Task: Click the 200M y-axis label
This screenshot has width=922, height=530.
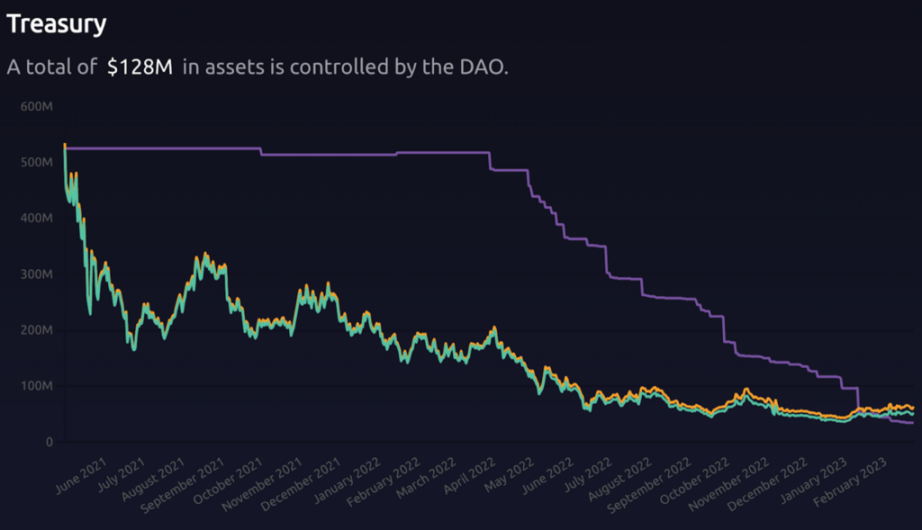Action: (36, 330)
